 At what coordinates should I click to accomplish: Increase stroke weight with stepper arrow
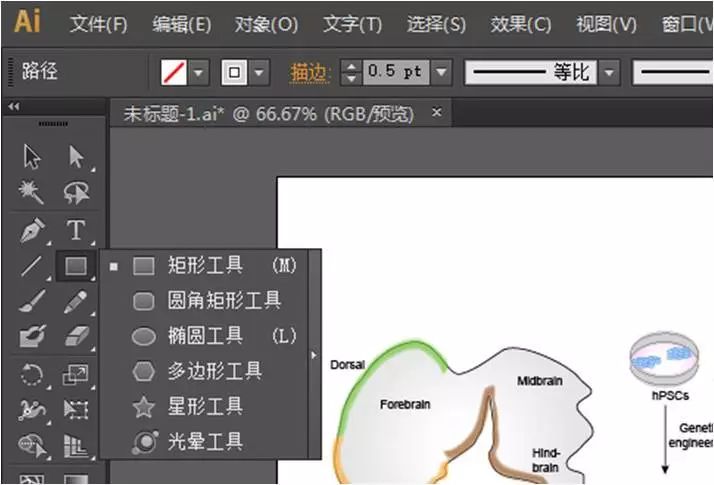(351, 66)
